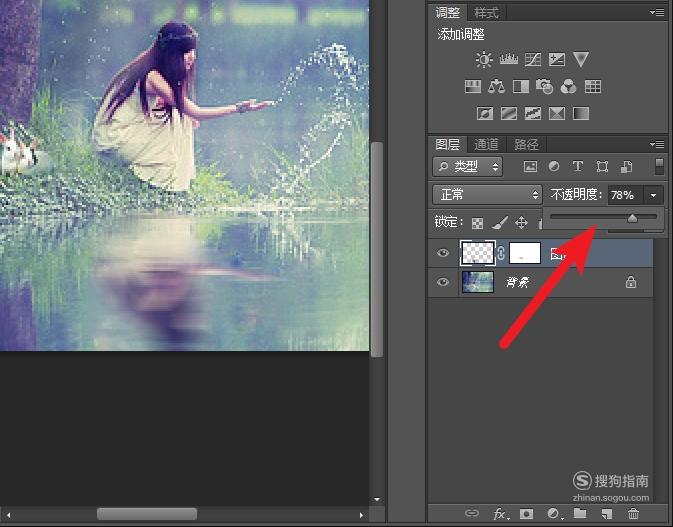The image size is (673, 527).
Task: Add a Color Balance adjustment
Action: pos(497,87)
